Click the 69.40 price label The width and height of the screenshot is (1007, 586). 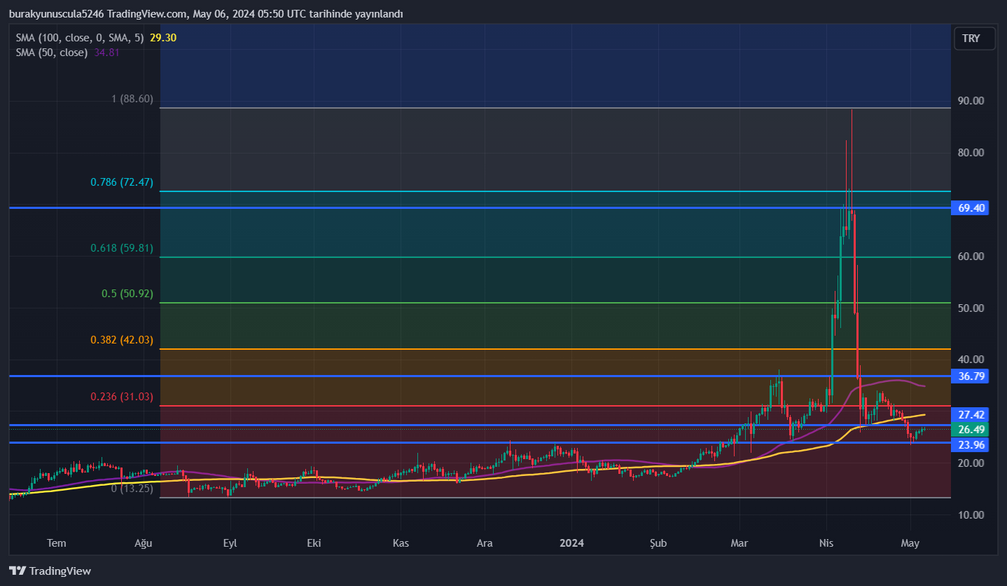point(970,208)
